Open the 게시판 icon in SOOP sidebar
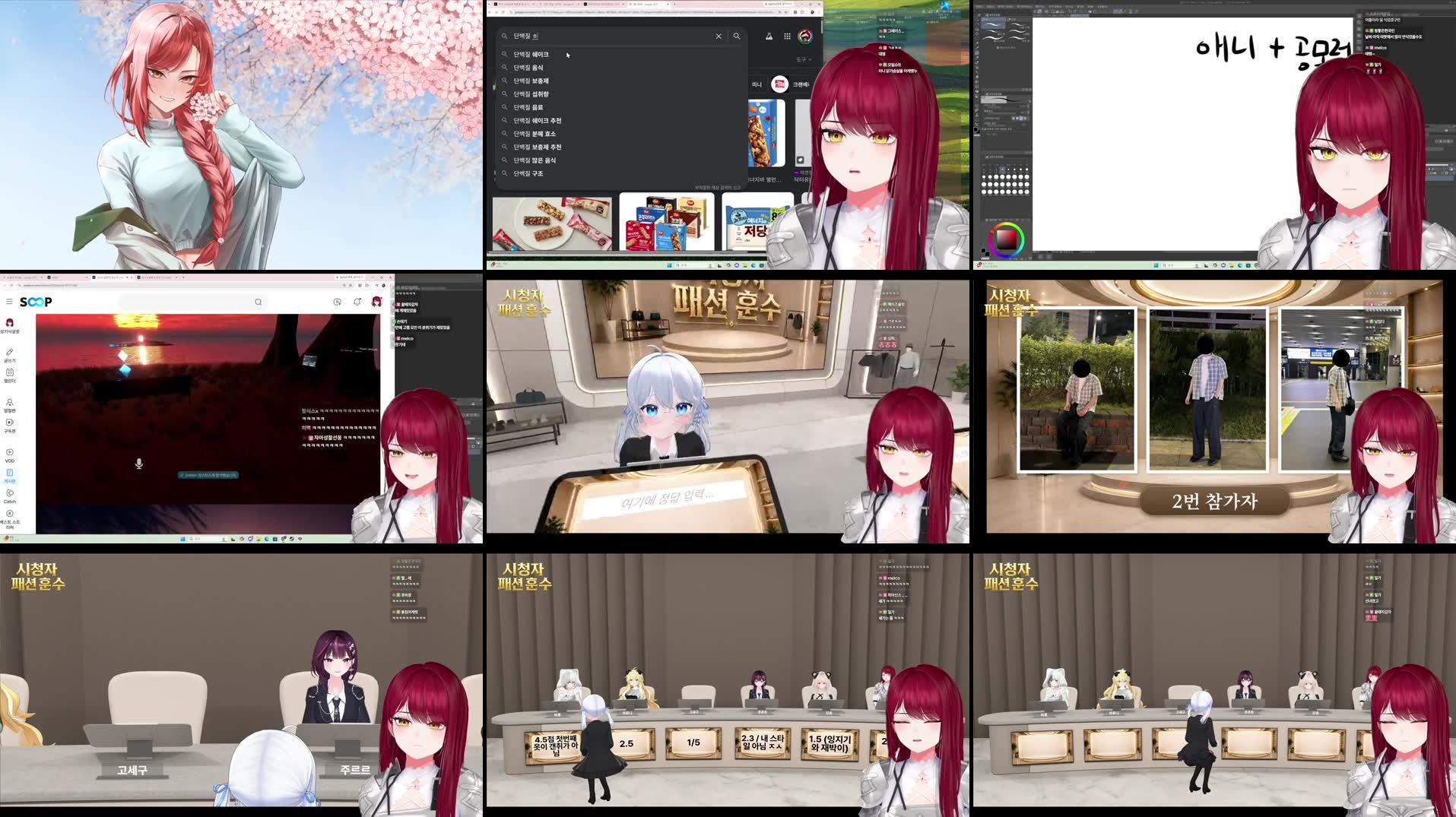Image resolution: width=1456 pixels, height=817 pixels. pyautogui.click(x=10, y=473)
